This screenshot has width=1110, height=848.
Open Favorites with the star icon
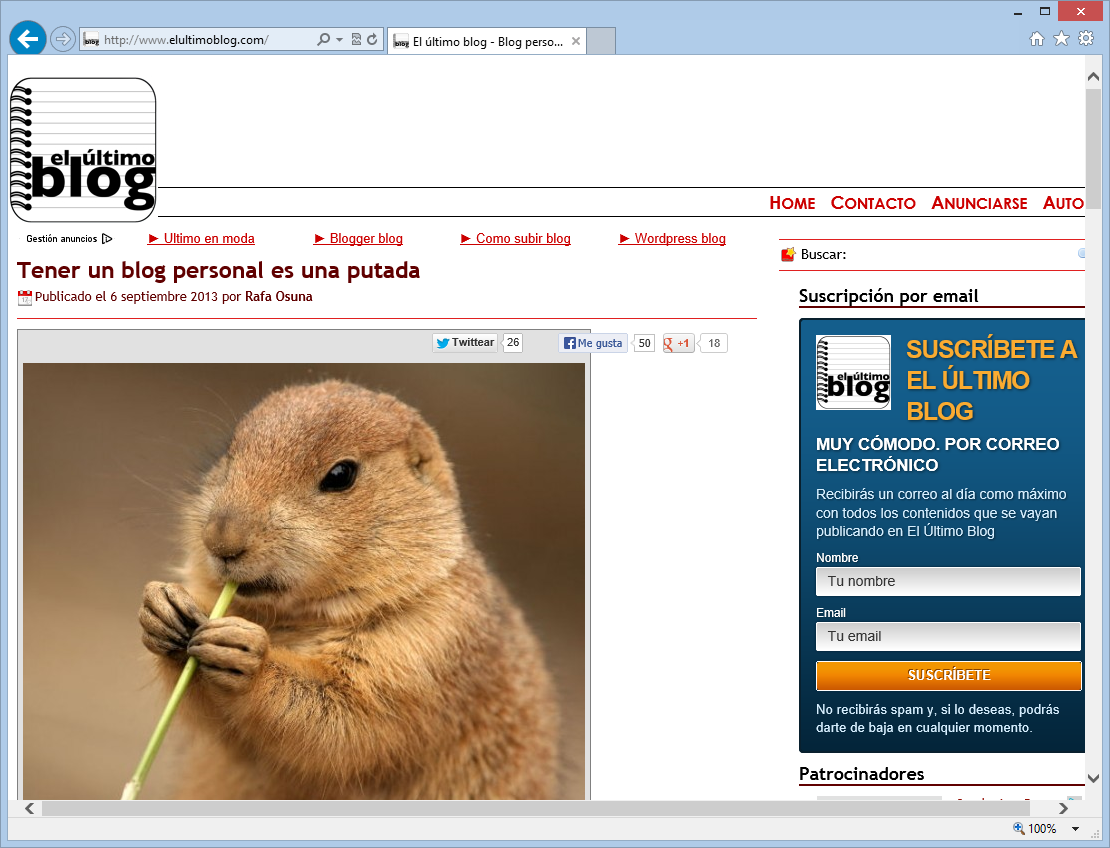pyautogui.click(x=1061, y=38)
